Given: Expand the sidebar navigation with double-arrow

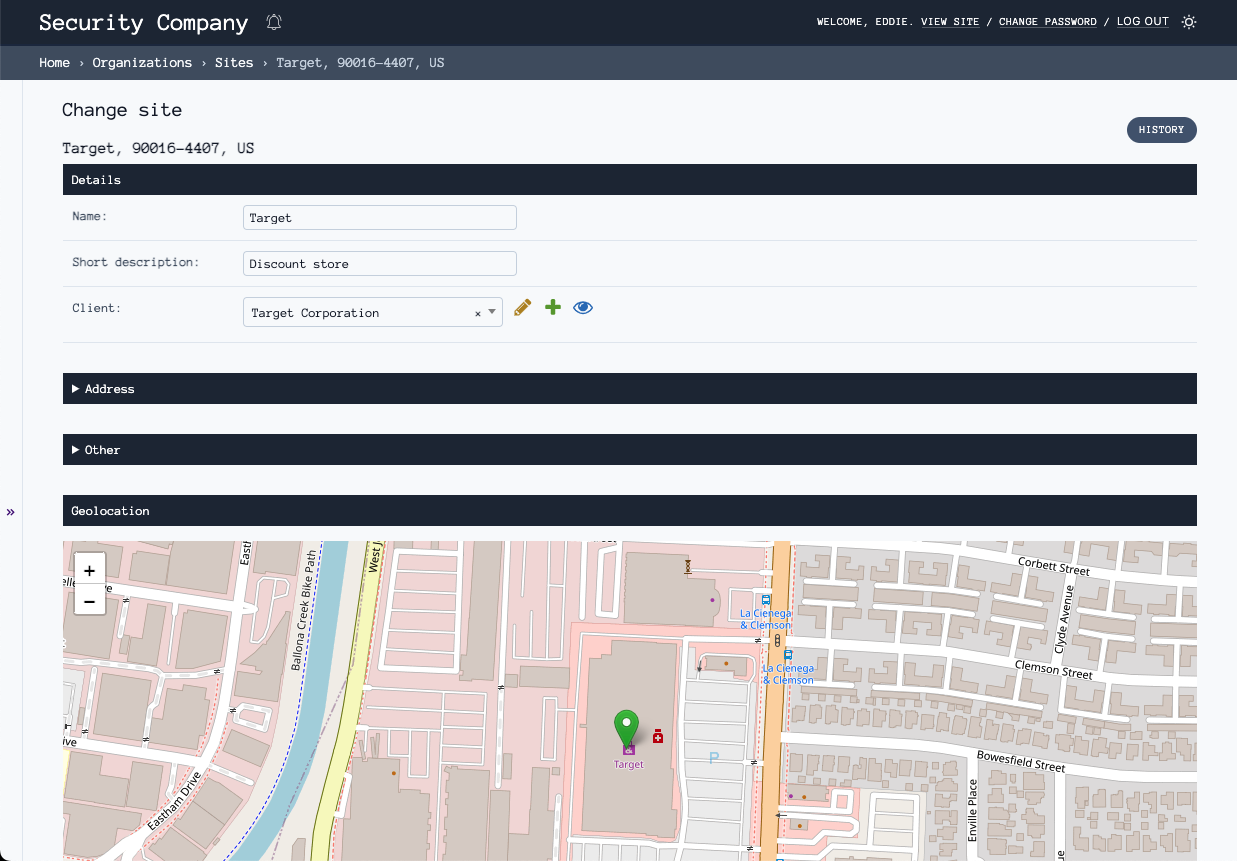Looking at the screenshot, I should click(x=11, y=512).
